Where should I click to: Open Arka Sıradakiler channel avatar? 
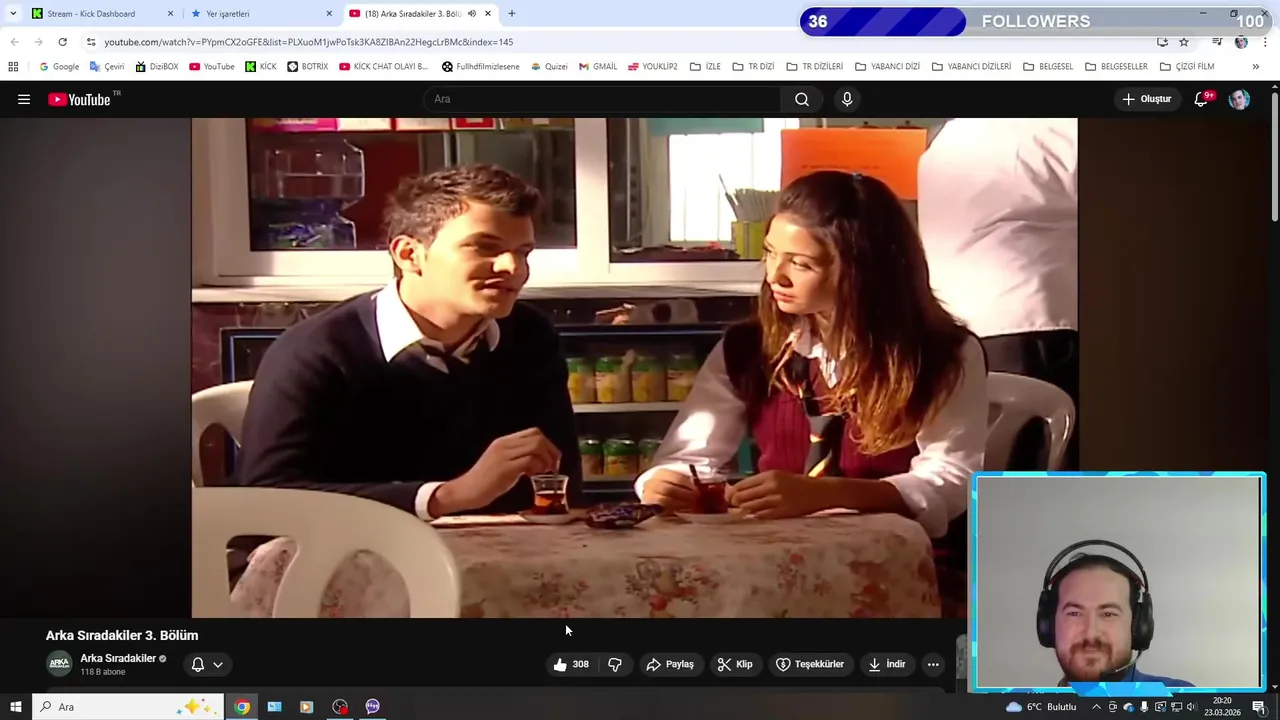pos(60,664)
